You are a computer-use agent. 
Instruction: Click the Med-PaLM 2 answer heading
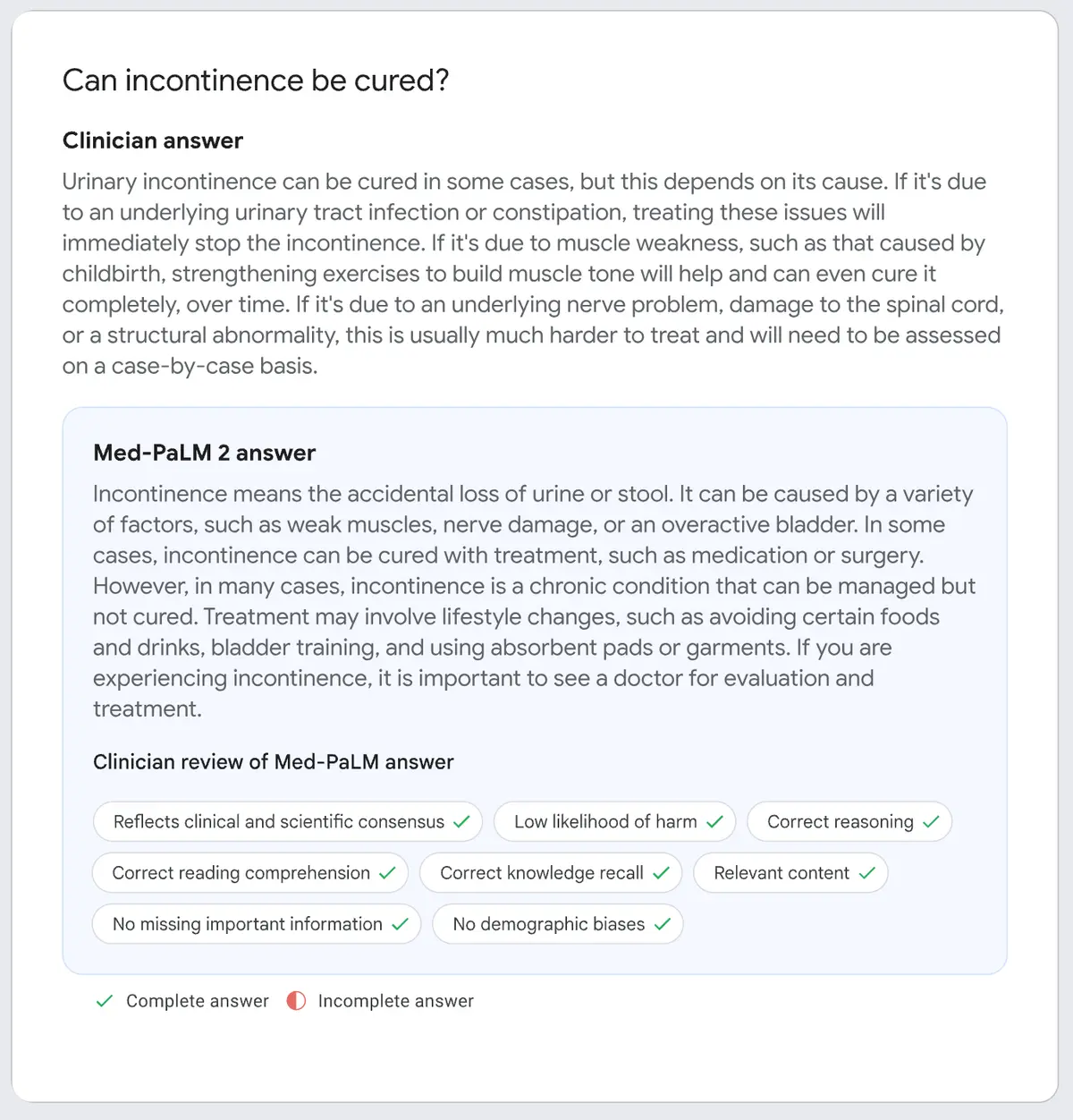[x=204, y=453]
